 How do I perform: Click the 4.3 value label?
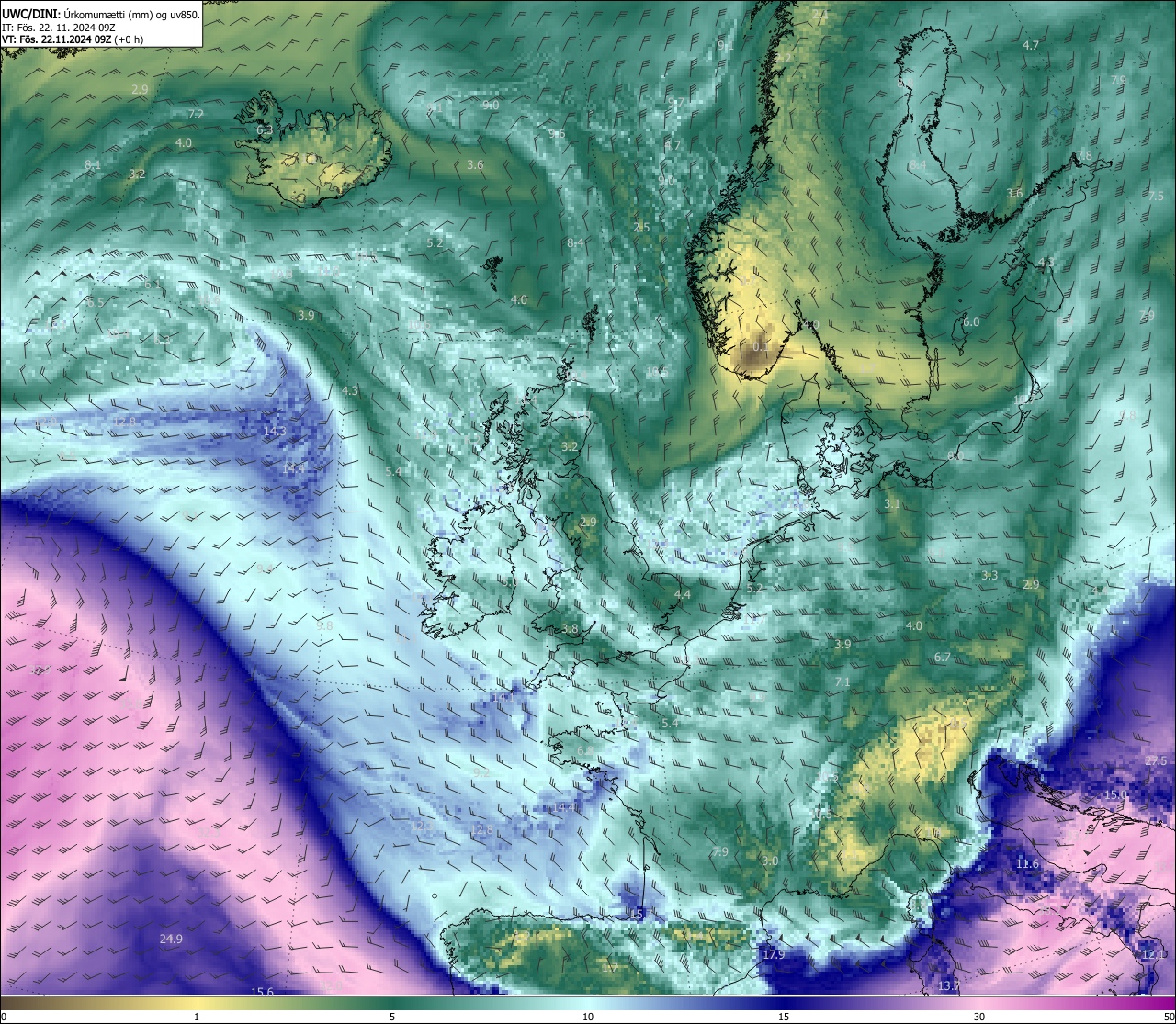click(350, 390)
